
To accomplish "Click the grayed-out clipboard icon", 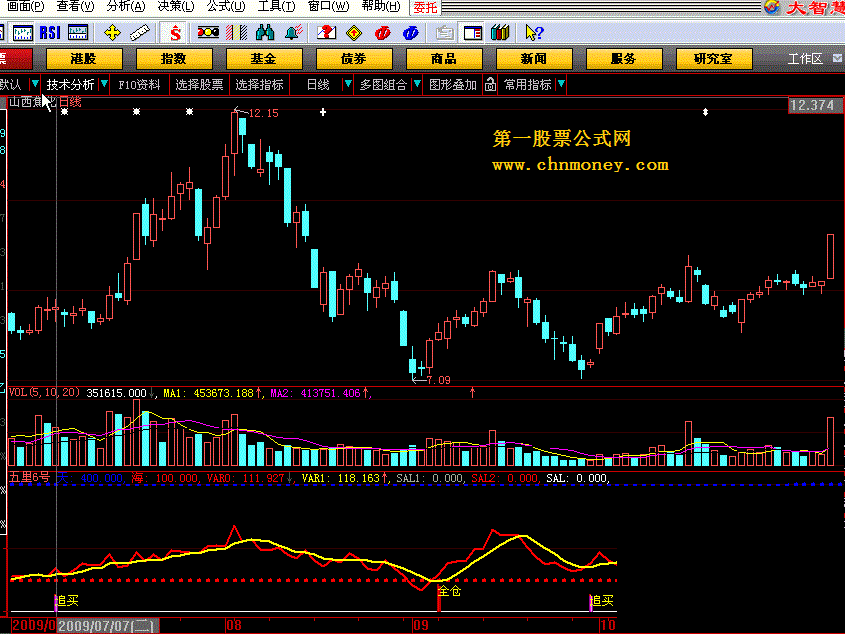I will click(x=445, y=33).
